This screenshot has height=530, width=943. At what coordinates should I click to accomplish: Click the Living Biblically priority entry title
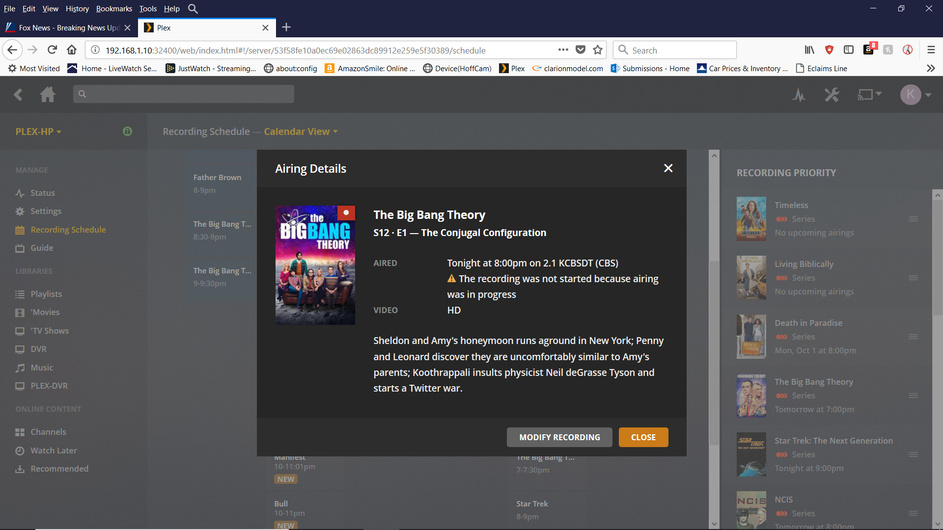[803, 264]
